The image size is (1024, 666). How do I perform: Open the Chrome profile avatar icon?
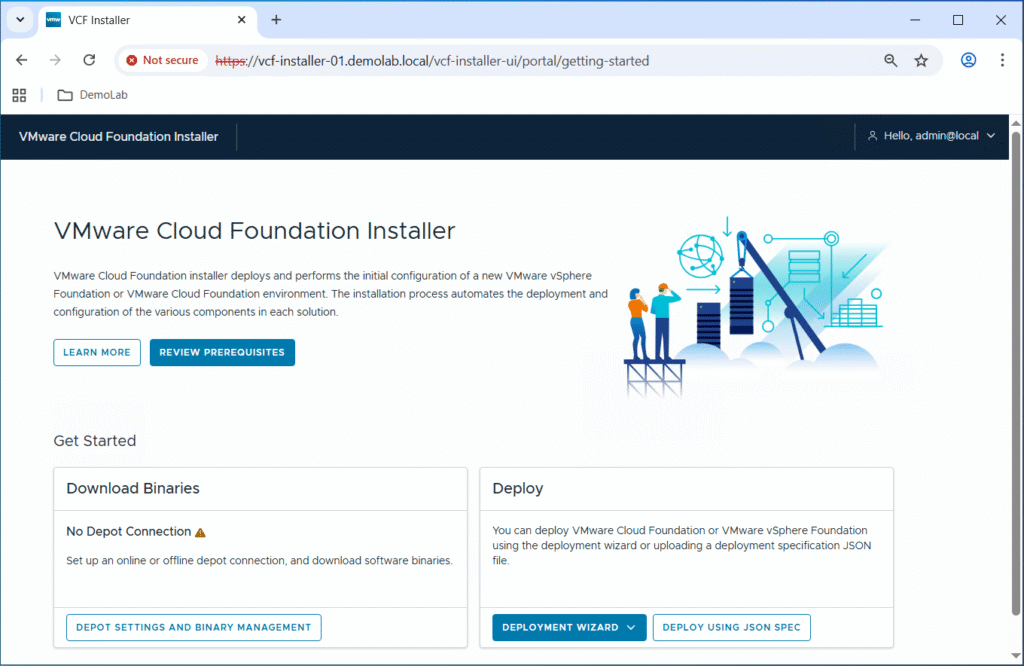tap(968, 60)
